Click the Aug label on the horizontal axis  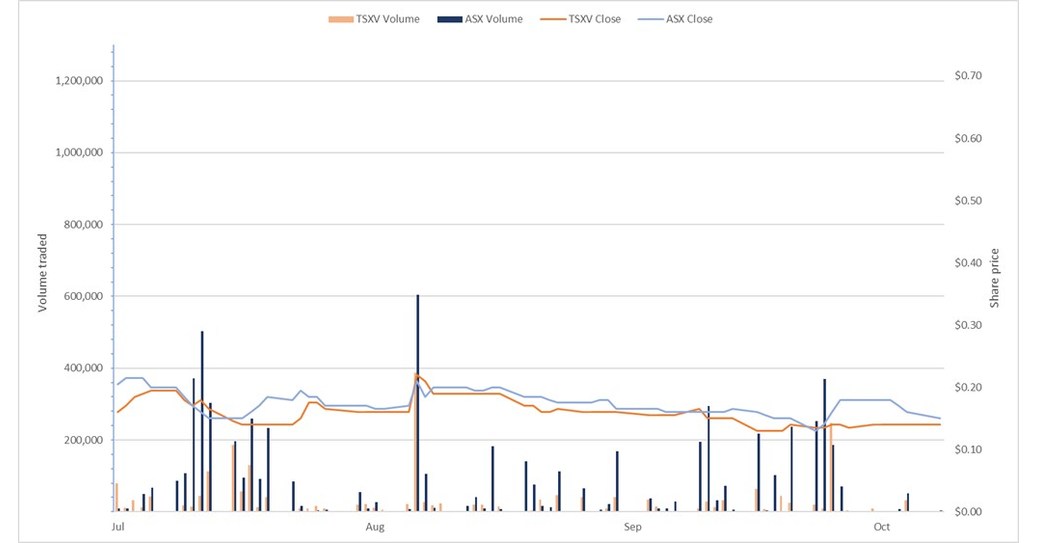pyautogui.click(x=375, y=526)
